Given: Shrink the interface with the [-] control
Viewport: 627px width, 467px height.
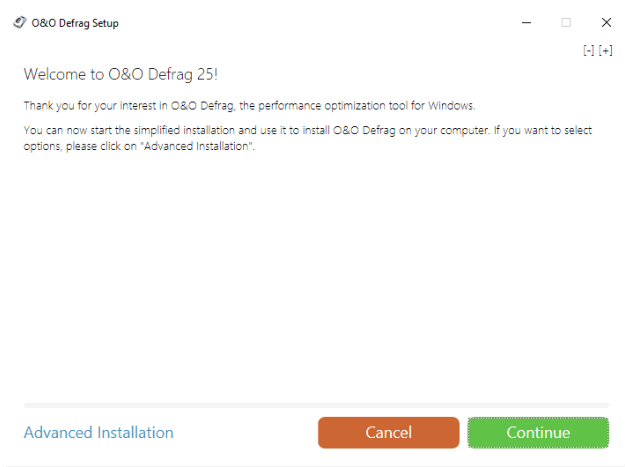Looking at the screenshot, I should pos(588,51).
